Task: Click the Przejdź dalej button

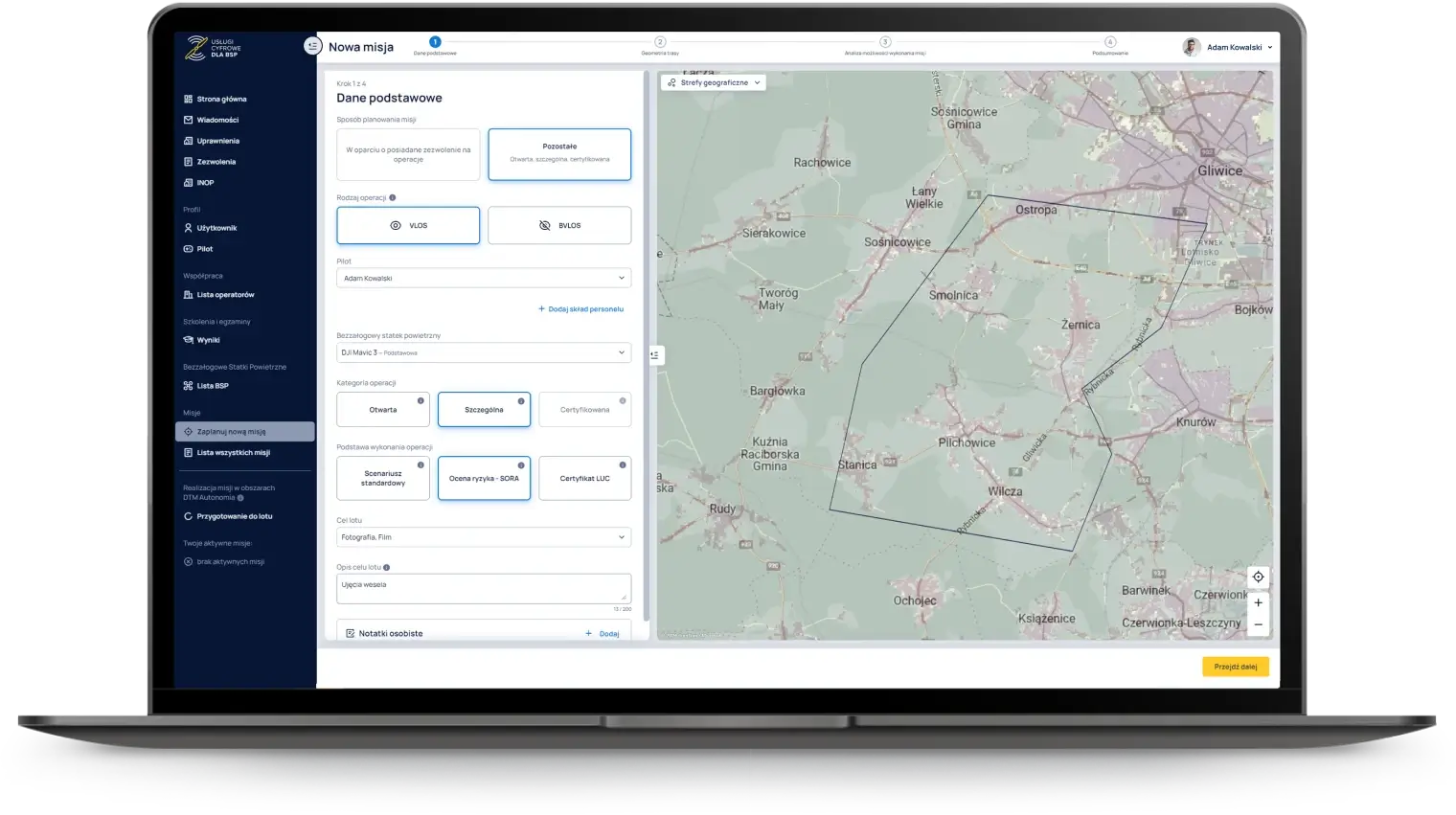Action: 1235,667
